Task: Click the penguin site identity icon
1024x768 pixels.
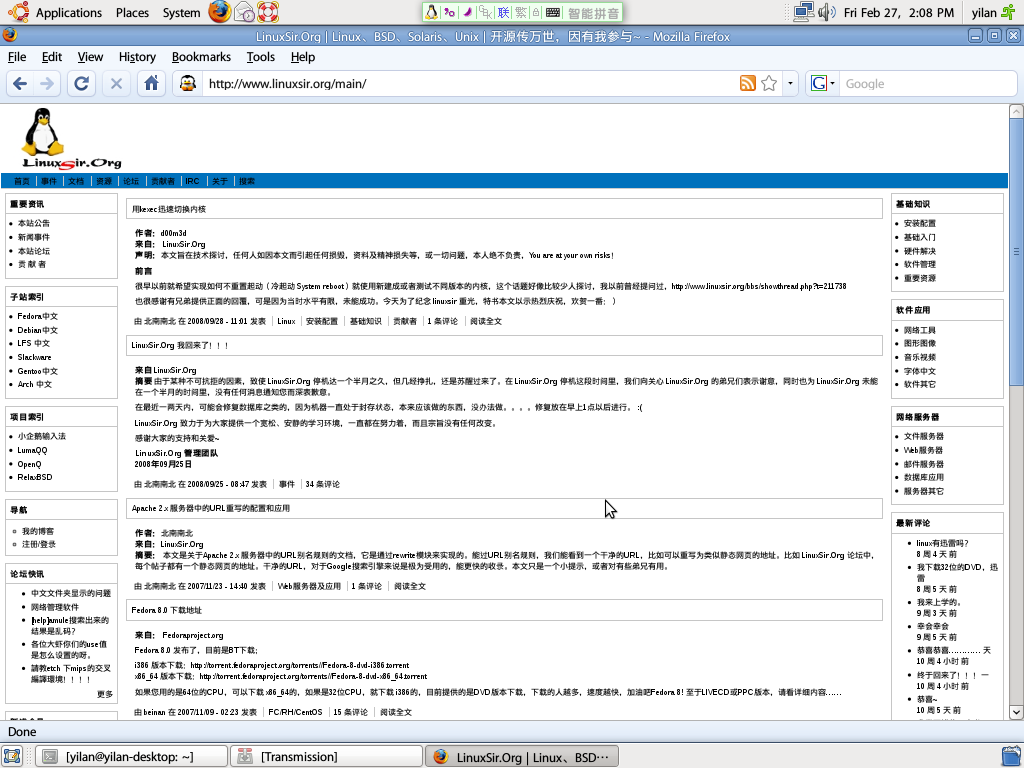Action: (188, 84)
